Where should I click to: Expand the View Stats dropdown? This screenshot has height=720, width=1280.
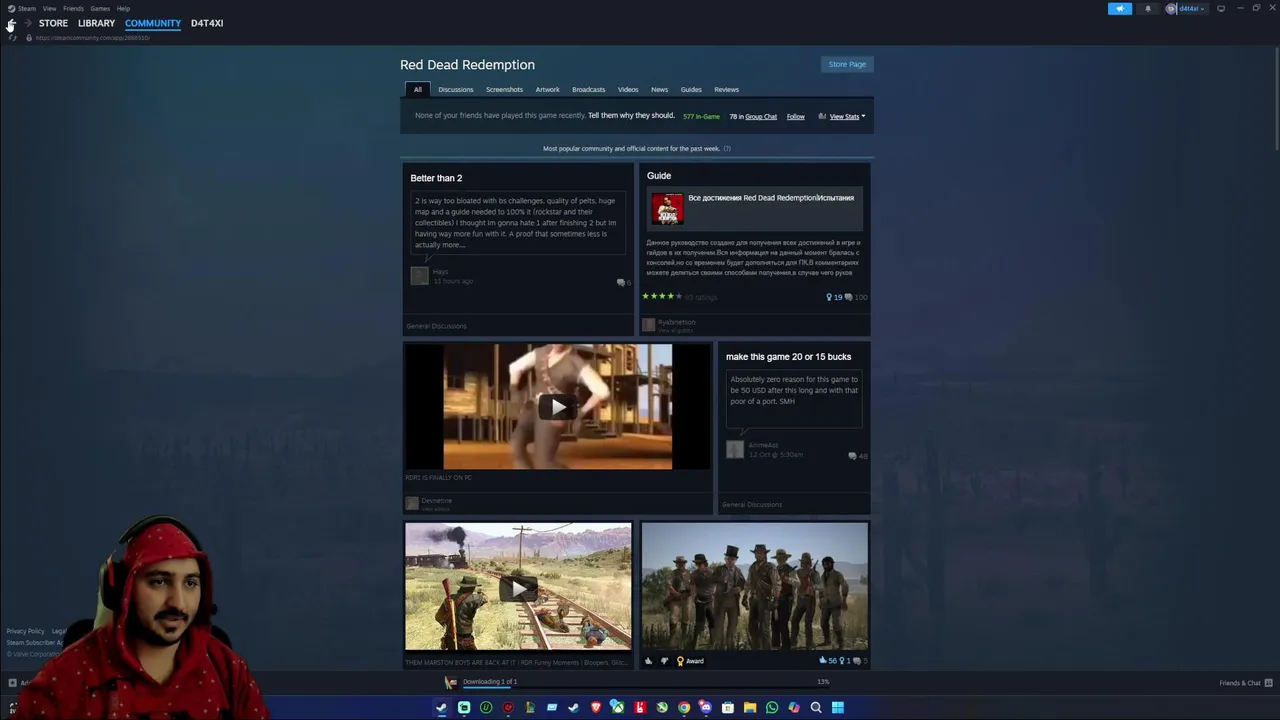847,117
